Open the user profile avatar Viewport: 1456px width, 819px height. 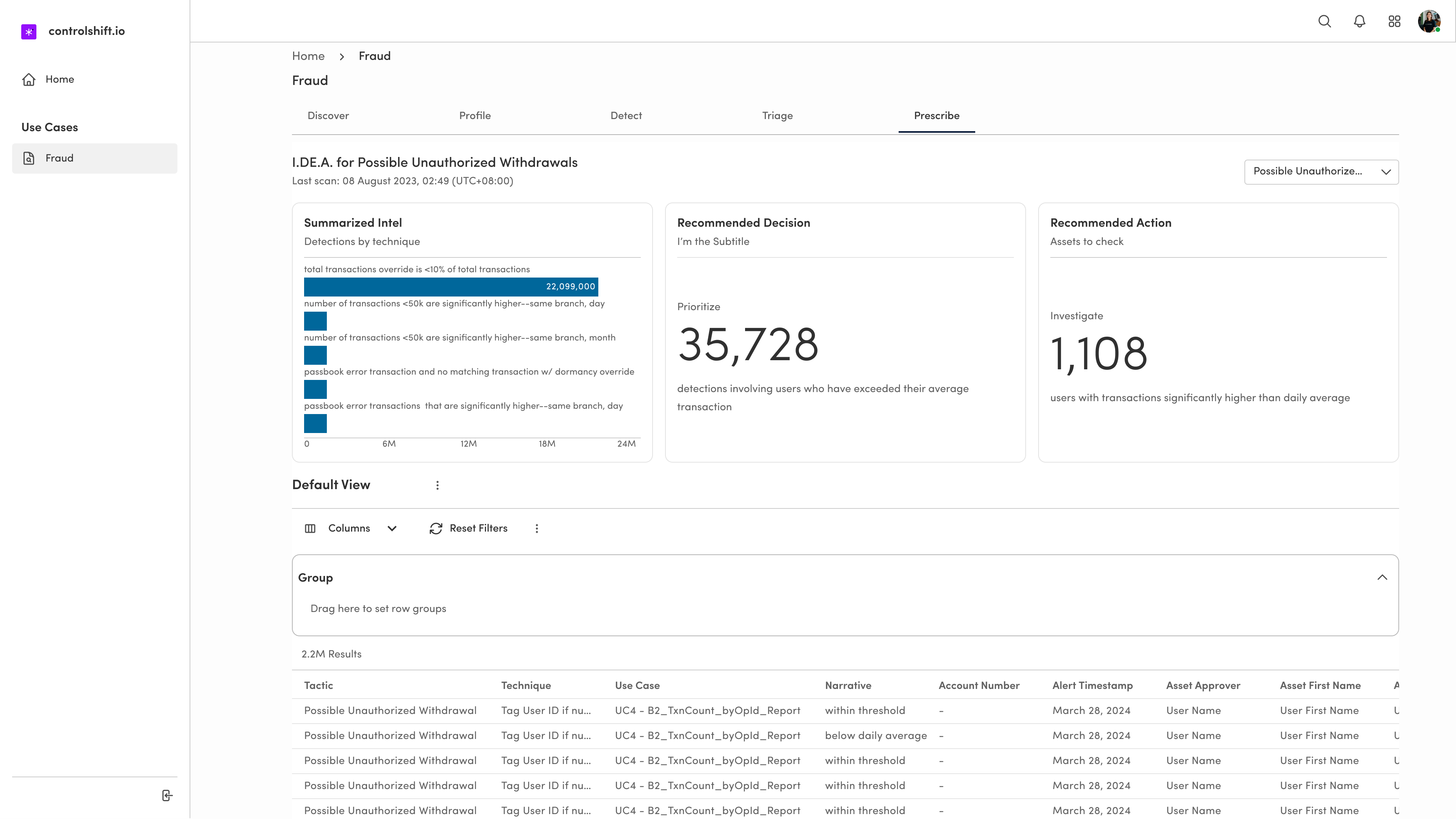click(1429, 22)
